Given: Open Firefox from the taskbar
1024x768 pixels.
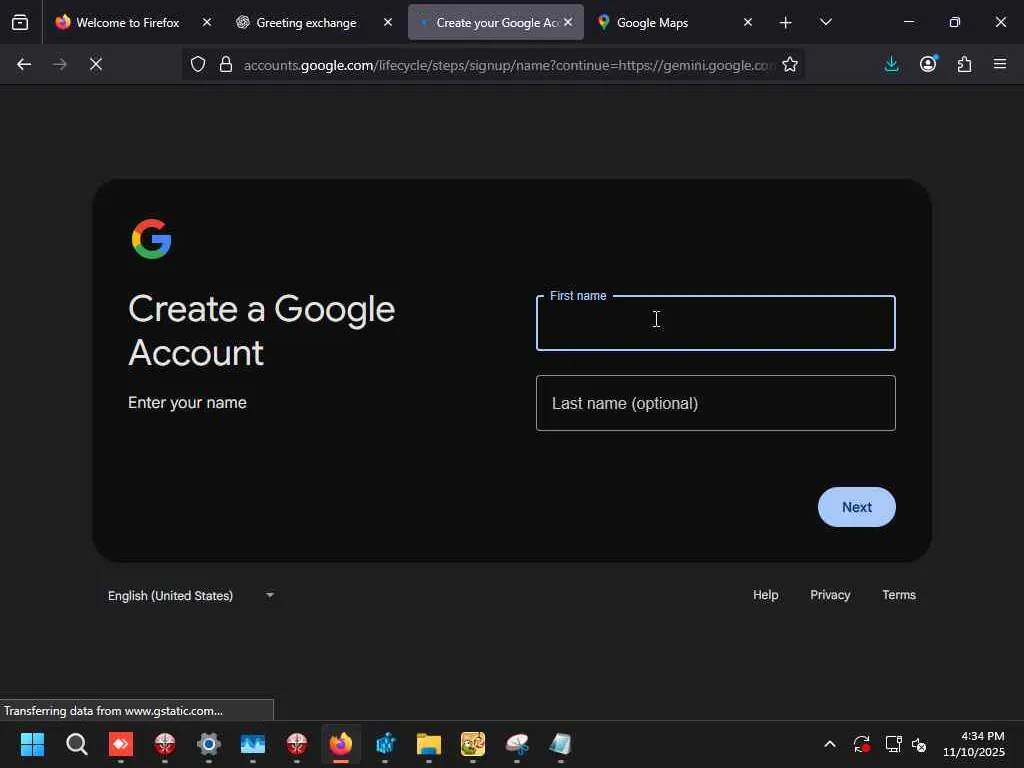Looking at the screenshot, I should [x=341, y=744].
